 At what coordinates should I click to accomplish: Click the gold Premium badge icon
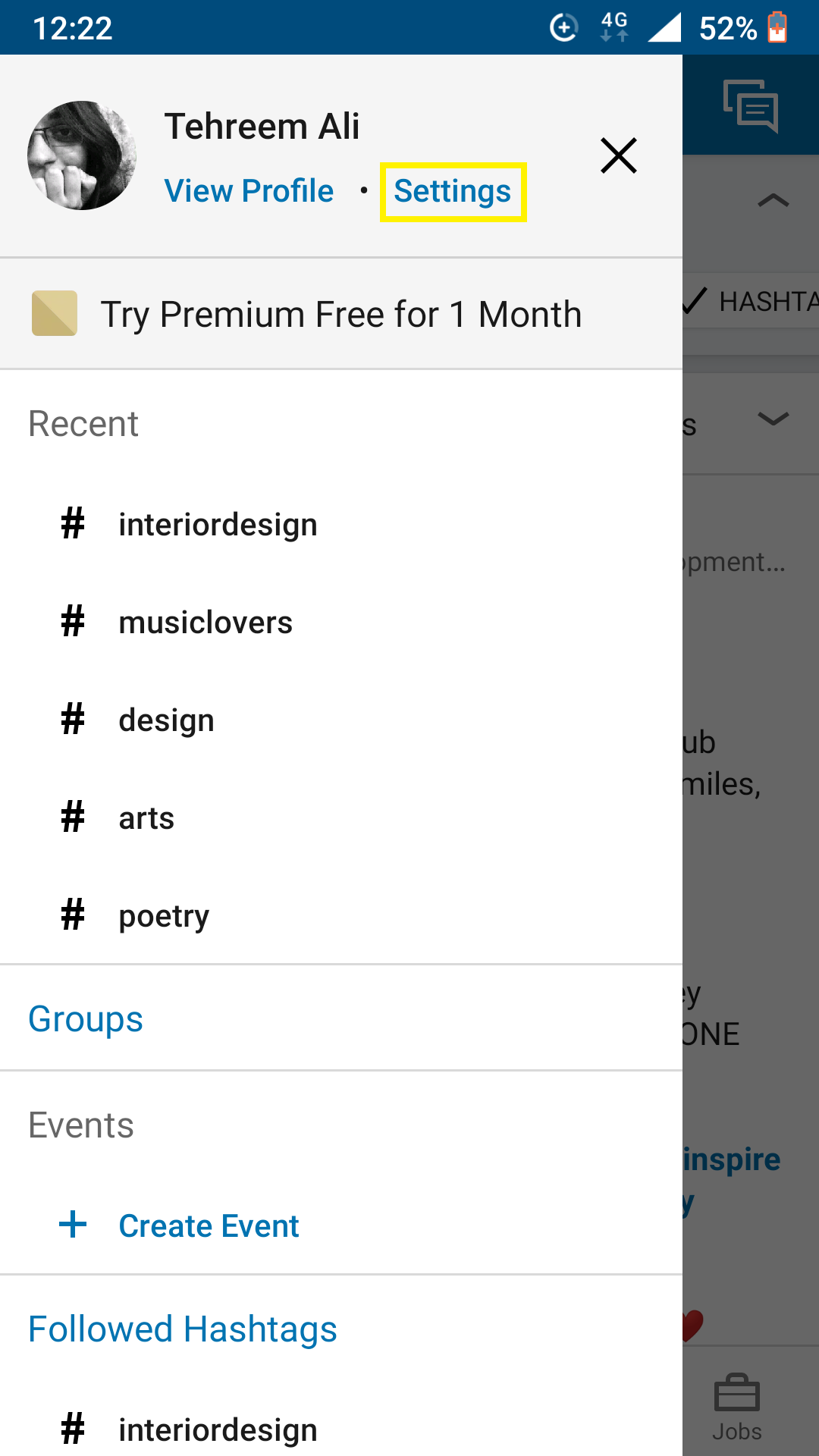coord(54,313)
